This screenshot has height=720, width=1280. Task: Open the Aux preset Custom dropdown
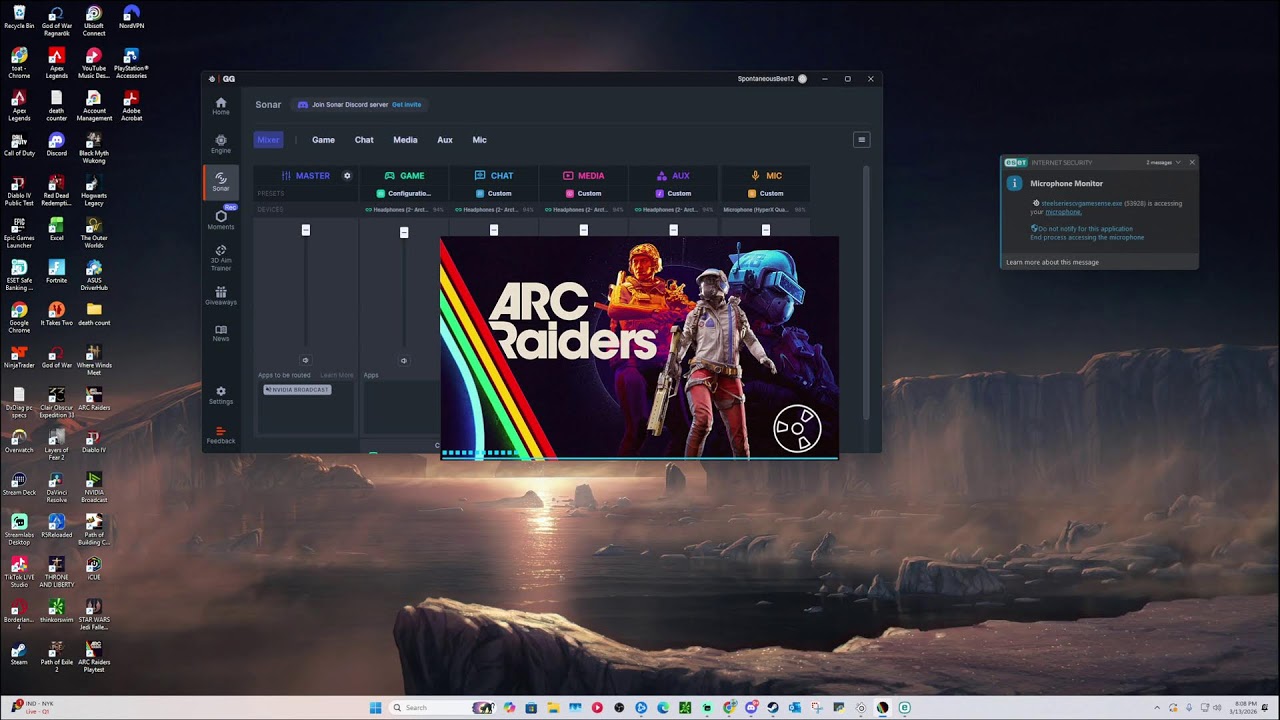point(673,193)
